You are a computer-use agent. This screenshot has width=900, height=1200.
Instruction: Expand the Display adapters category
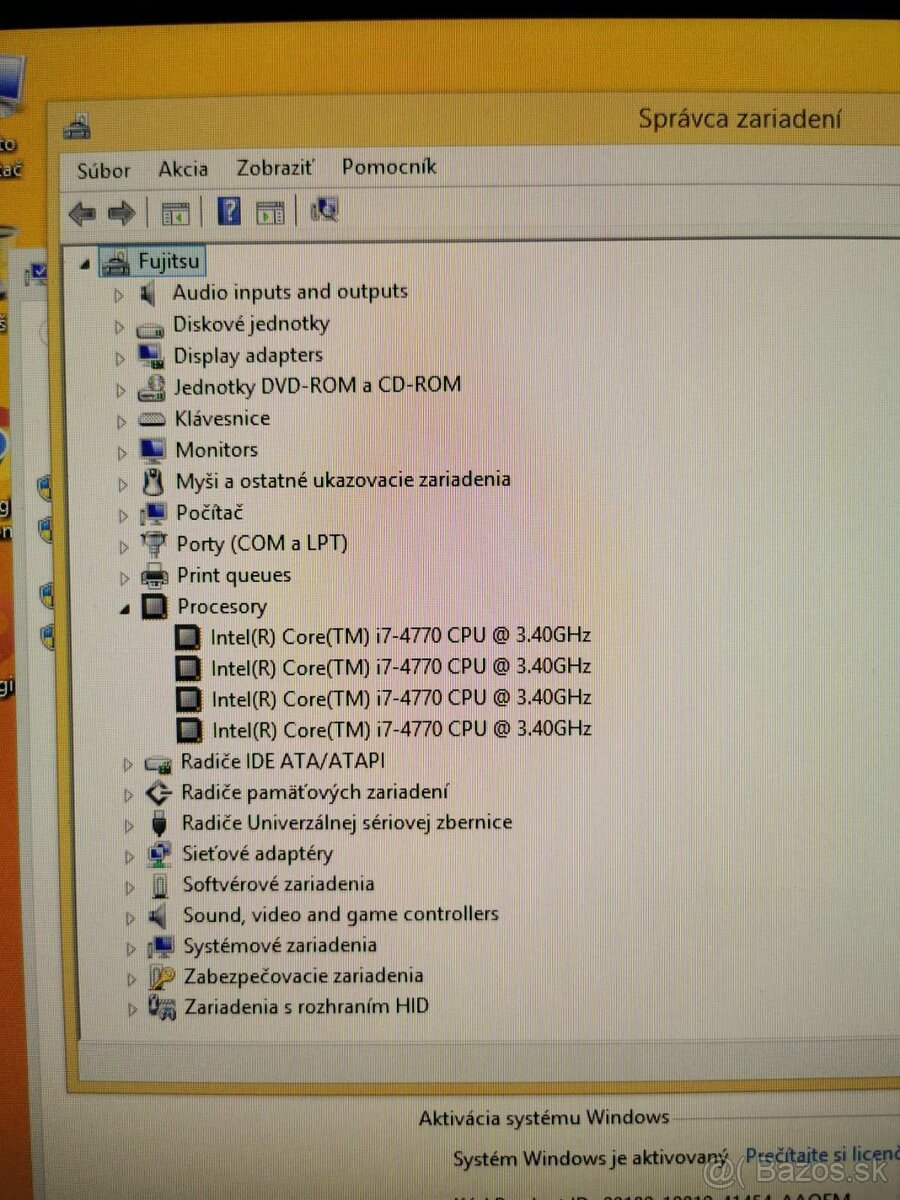pos(120,355)
